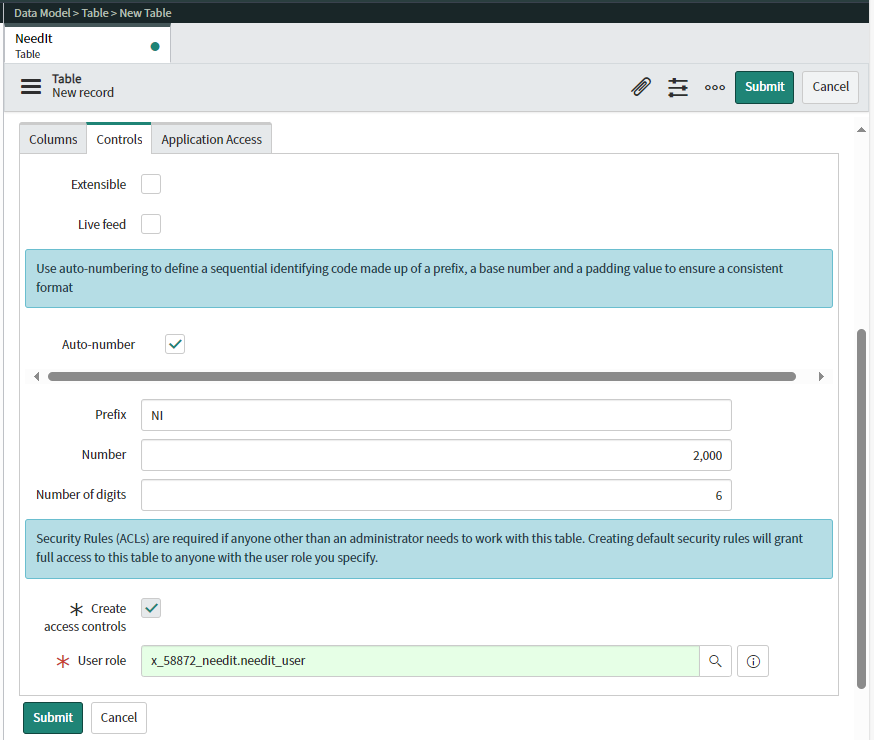Open the more options ellipsis menu
Viewport: 874px width, 740px height.
pyautogui.click(x=715, y=87)
